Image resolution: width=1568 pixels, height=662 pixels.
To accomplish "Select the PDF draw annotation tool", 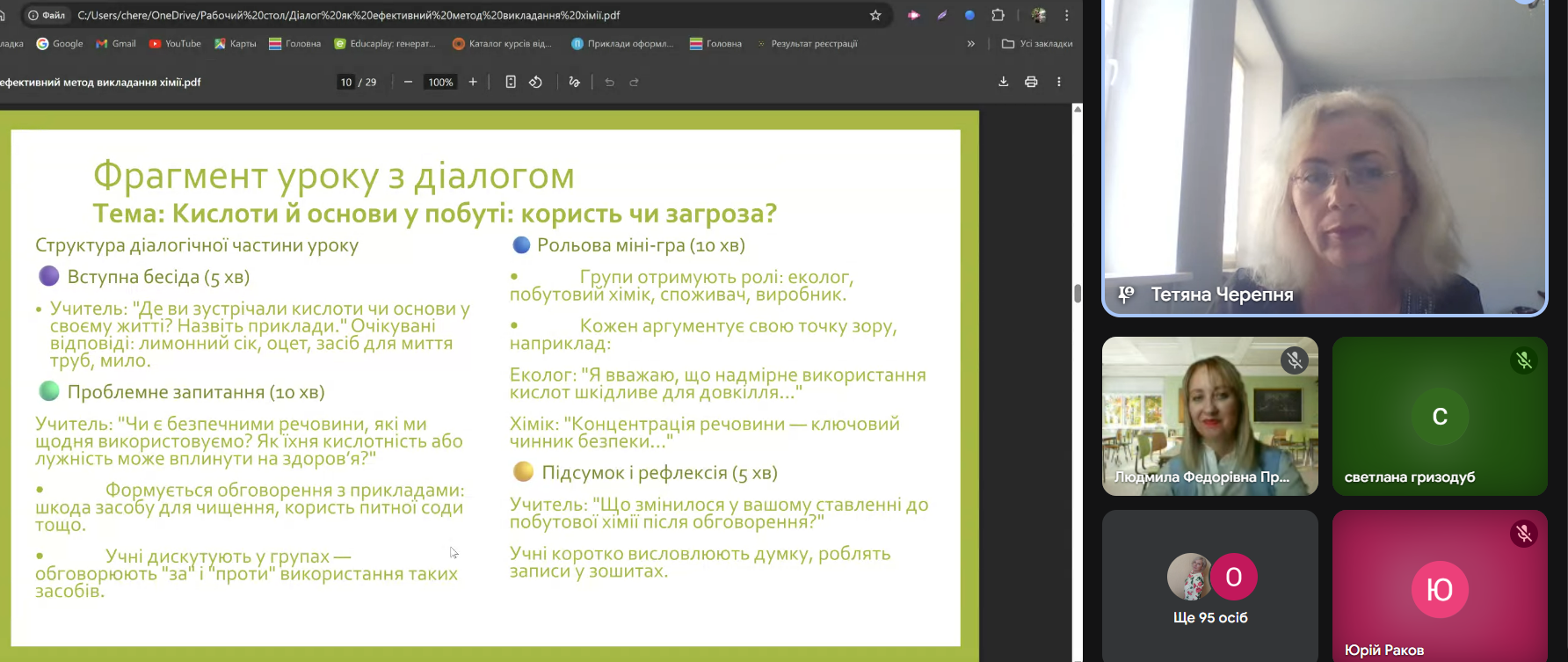I will pos(574,82).
